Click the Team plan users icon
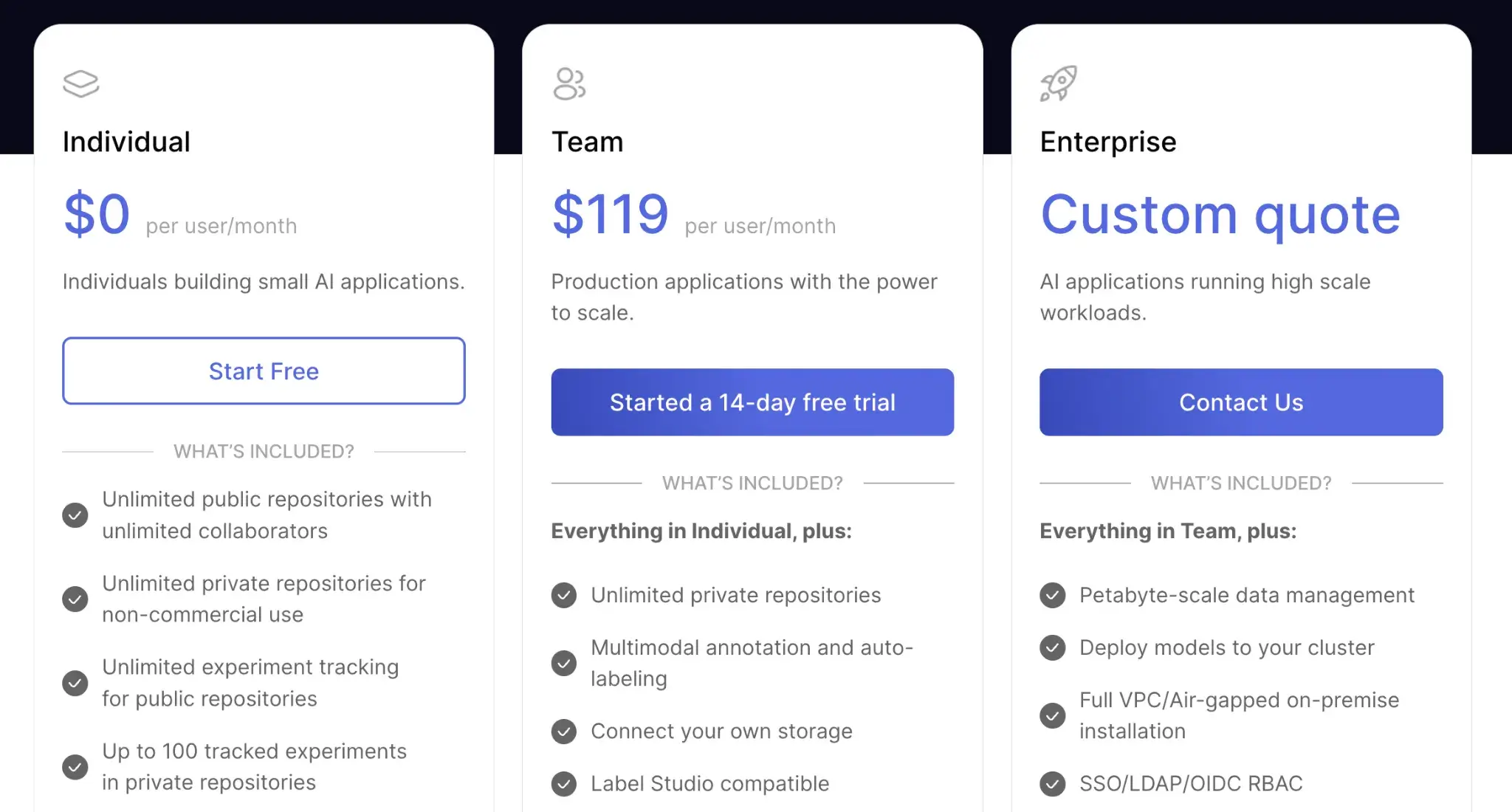 pos(569,83)
